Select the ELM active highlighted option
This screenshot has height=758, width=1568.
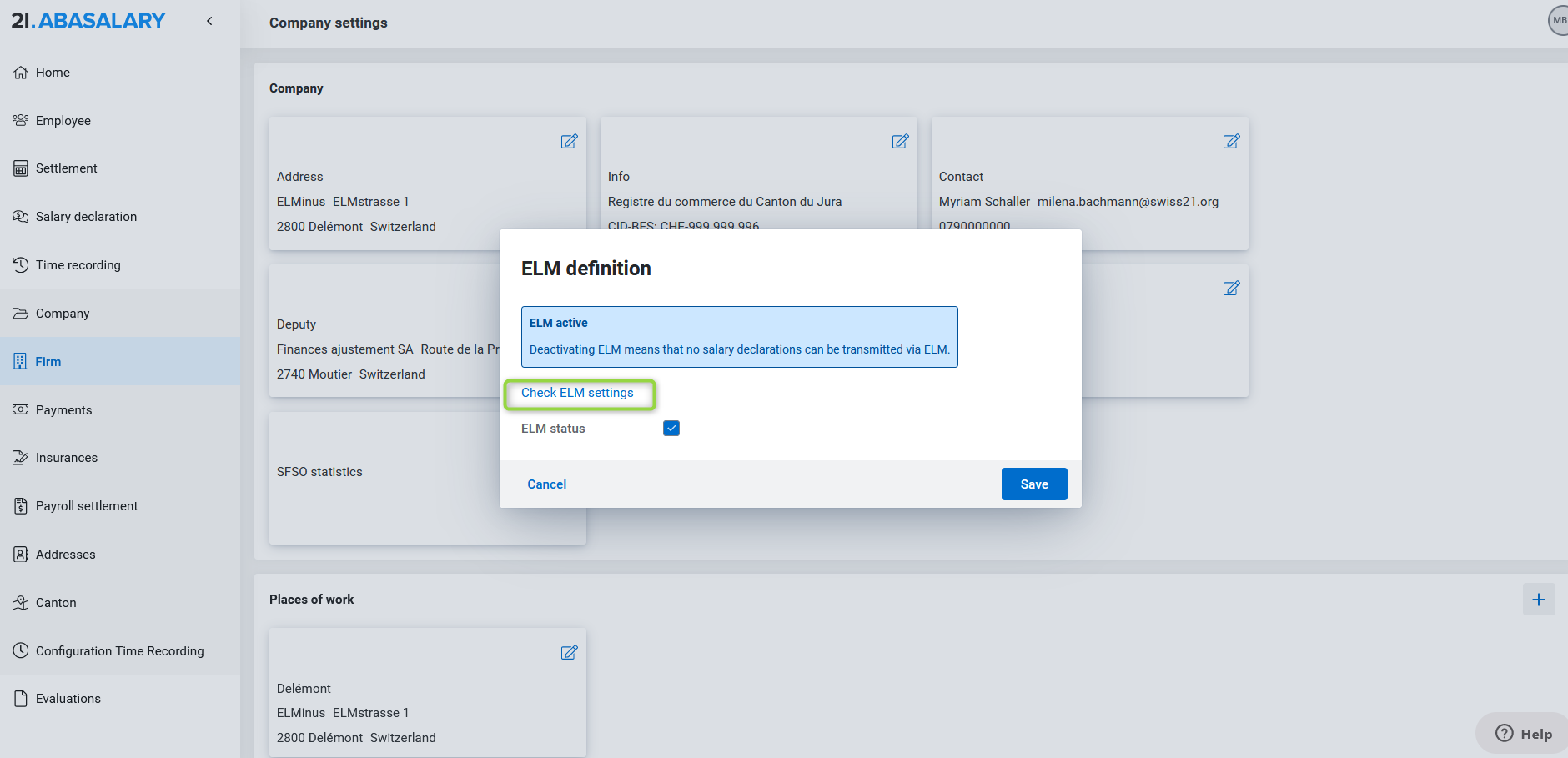739,336
